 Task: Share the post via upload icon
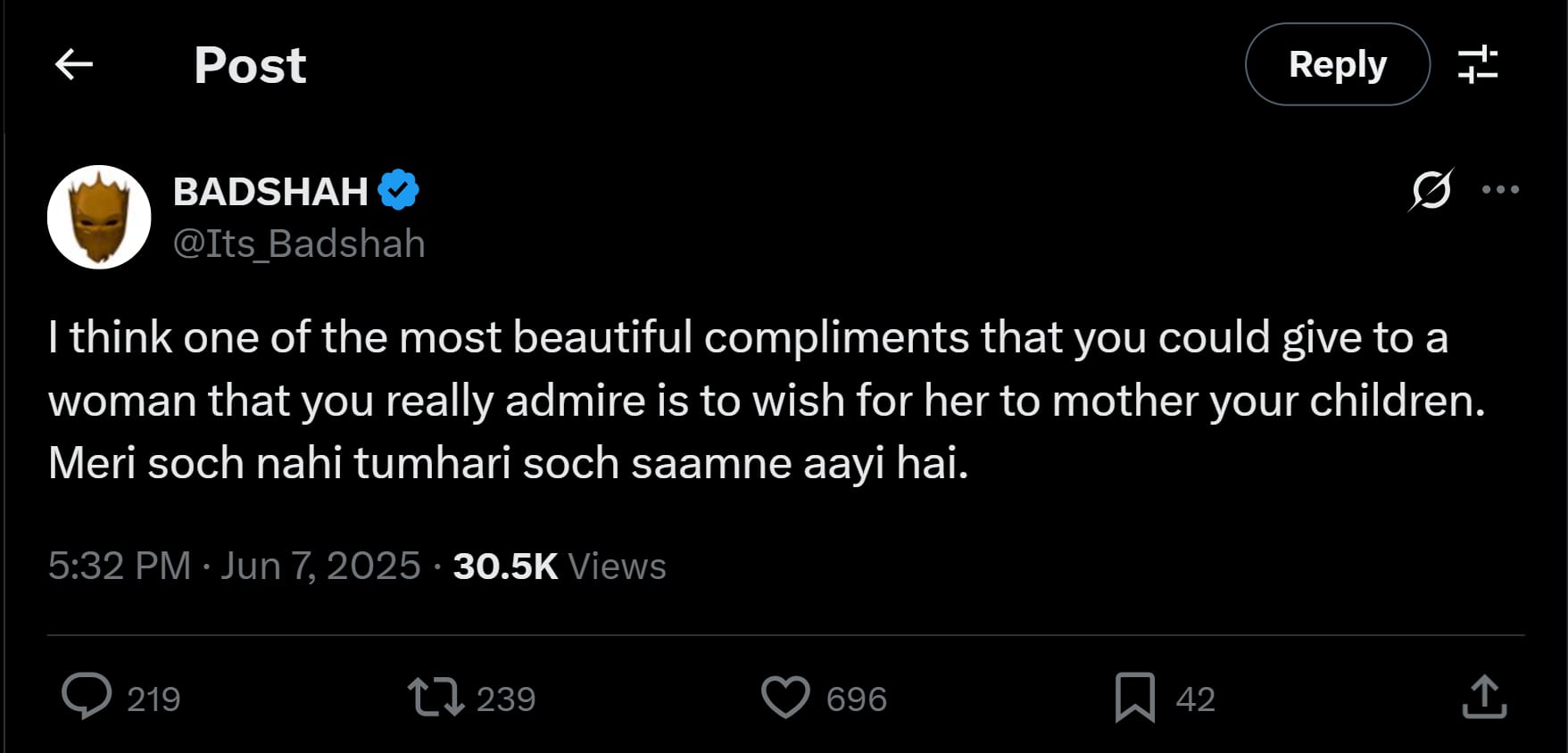click(1484, 697)
